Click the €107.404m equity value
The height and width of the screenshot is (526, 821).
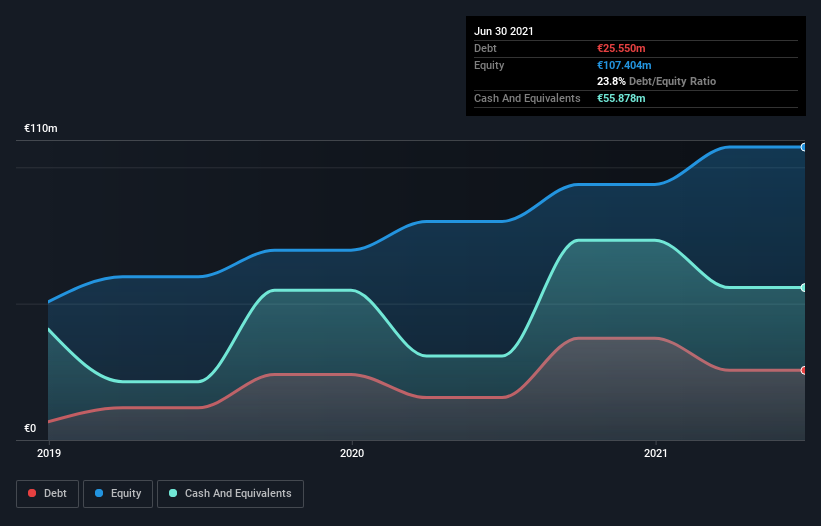click(624, 65)
